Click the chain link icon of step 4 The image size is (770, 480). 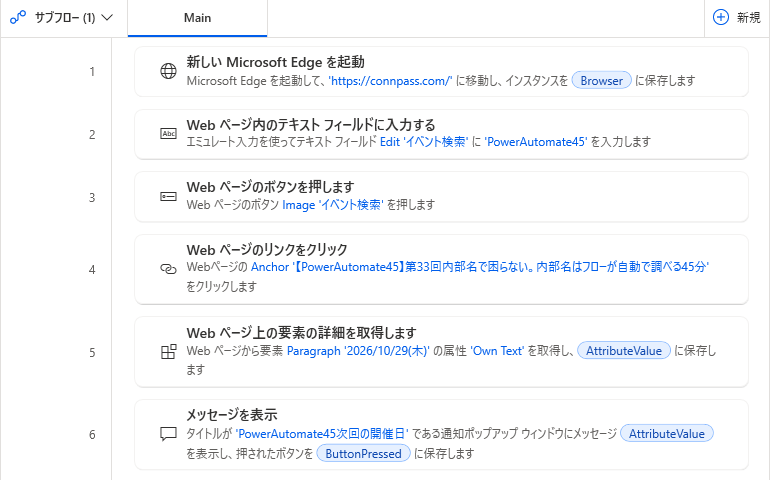tap(168, 269)
